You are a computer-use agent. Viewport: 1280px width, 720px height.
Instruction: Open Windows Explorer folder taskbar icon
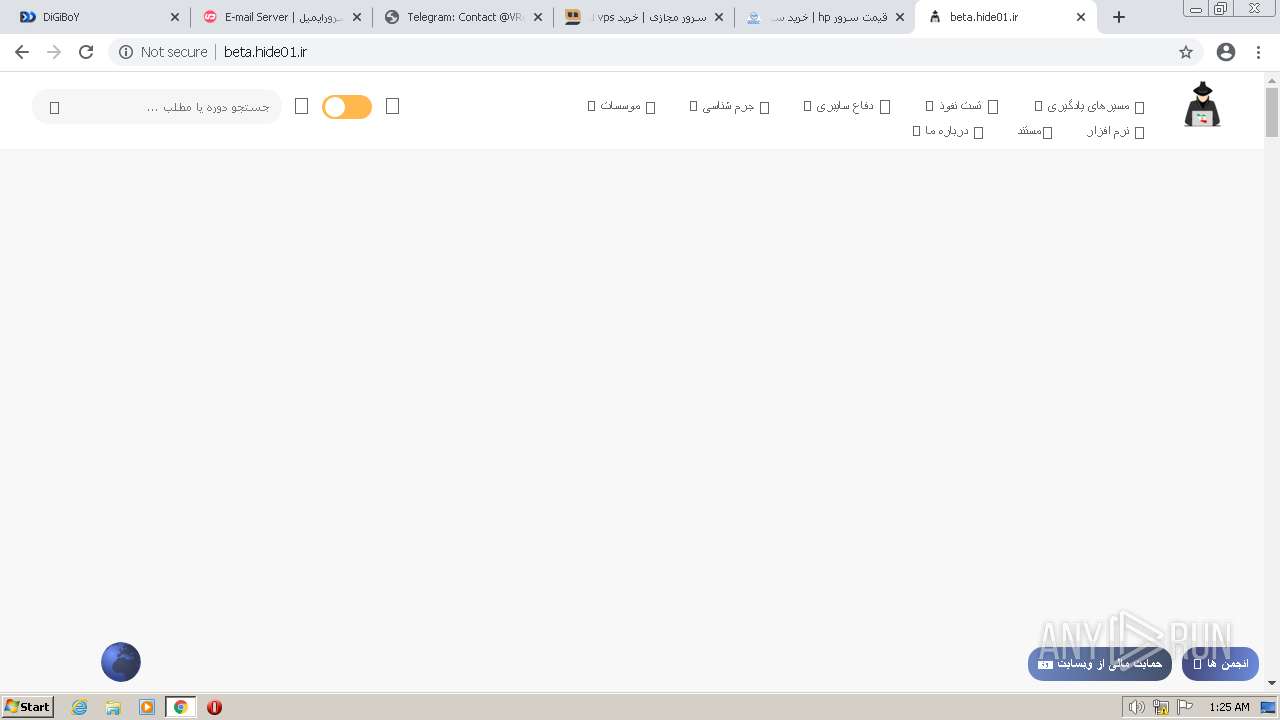point(113,707)
